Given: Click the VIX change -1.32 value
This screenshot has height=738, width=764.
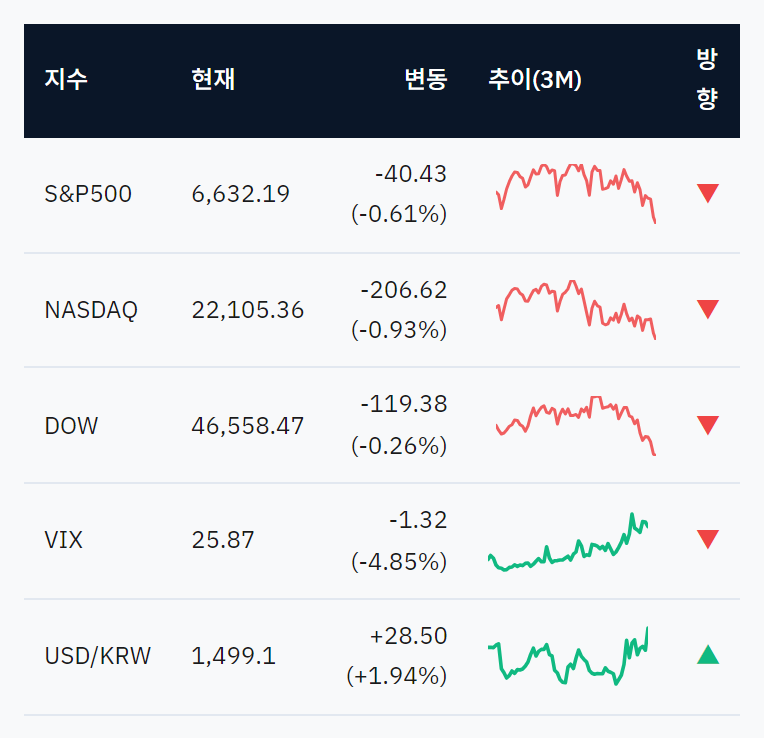Looking at the screenshot, I should coord(418,520).
